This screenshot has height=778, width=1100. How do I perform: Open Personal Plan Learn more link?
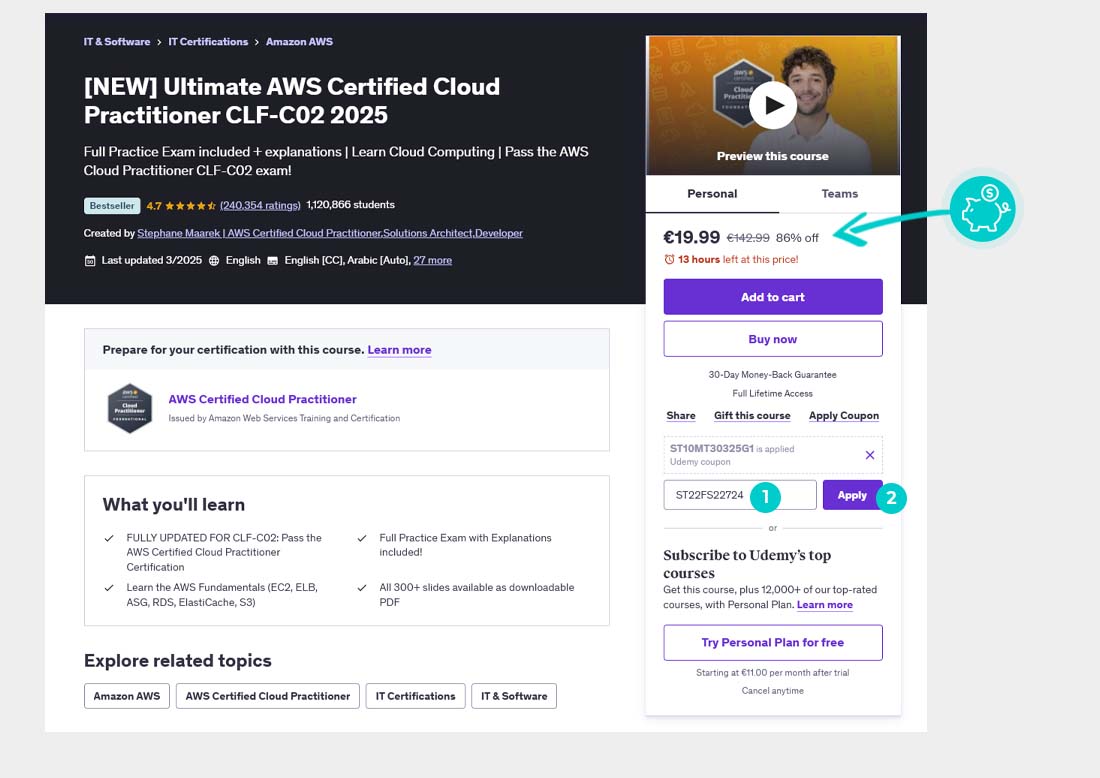pos(824,605)
